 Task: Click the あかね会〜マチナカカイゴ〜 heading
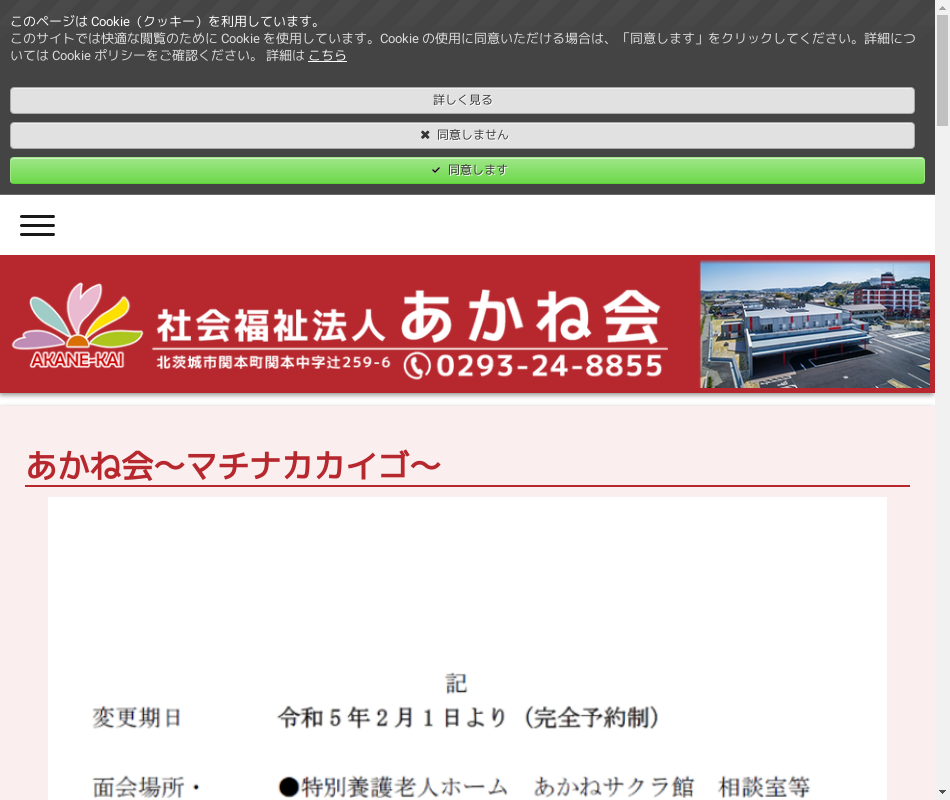click(x=233, y=466)
